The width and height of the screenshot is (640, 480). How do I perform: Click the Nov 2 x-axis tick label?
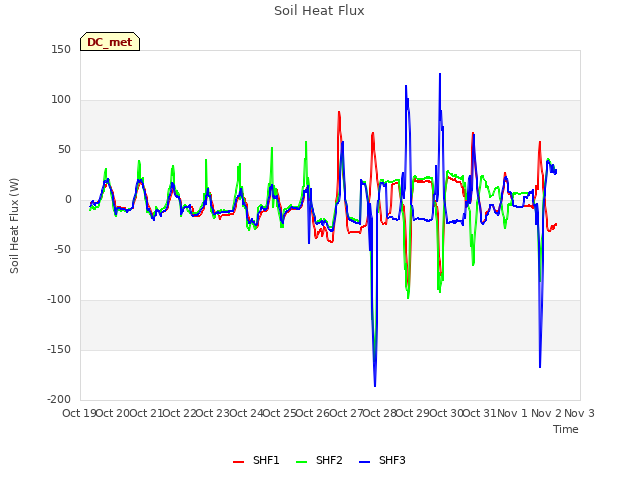(546, 413)
